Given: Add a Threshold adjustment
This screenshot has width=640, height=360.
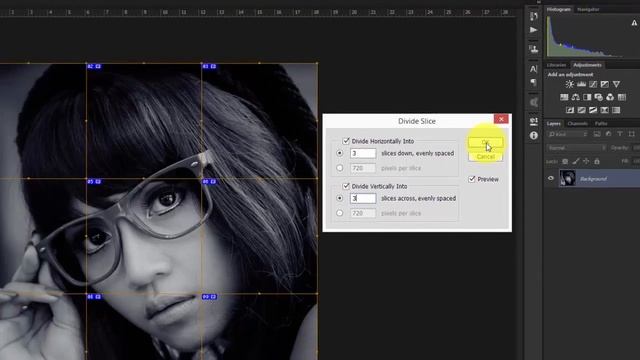Looking at the screenshot, I should (593, 110).
